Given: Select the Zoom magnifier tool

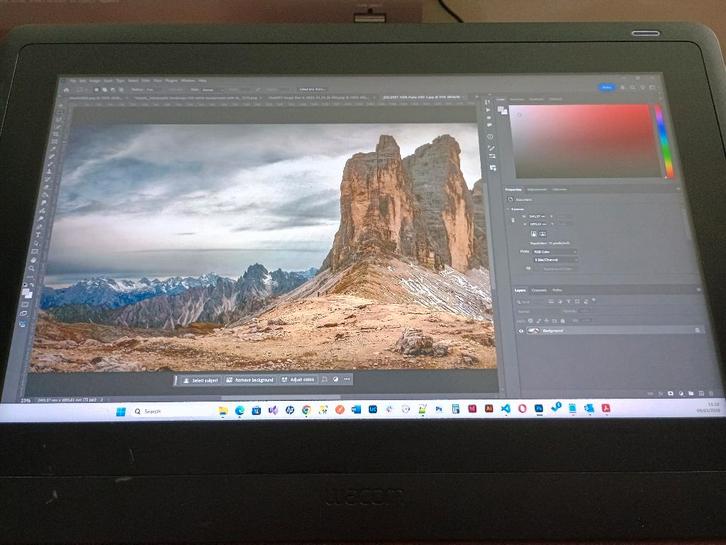Looking at the screenshot, I should (x=33, y=270).
